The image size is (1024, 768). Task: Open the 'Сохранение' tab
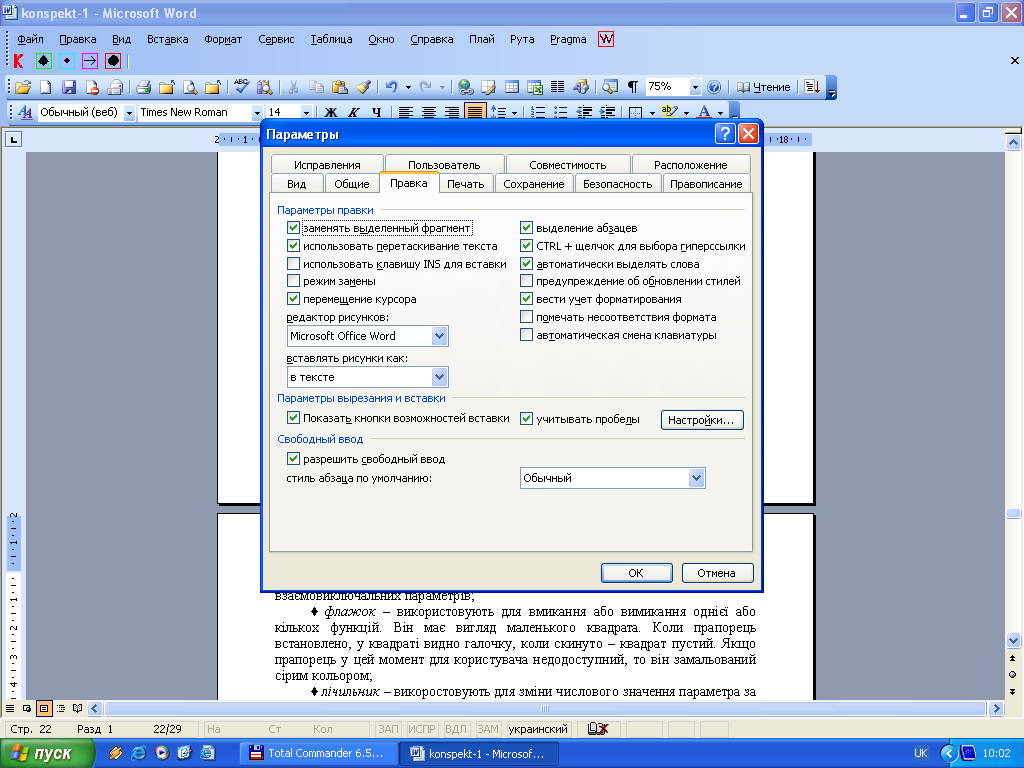(534, 184)
